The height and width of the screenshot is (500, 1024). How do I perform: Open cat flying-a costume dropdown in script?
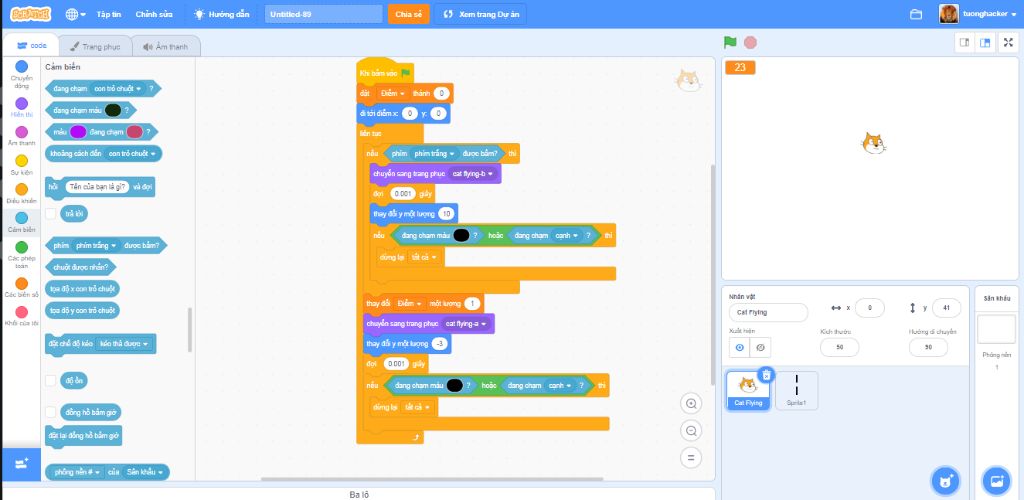[466, 324]
